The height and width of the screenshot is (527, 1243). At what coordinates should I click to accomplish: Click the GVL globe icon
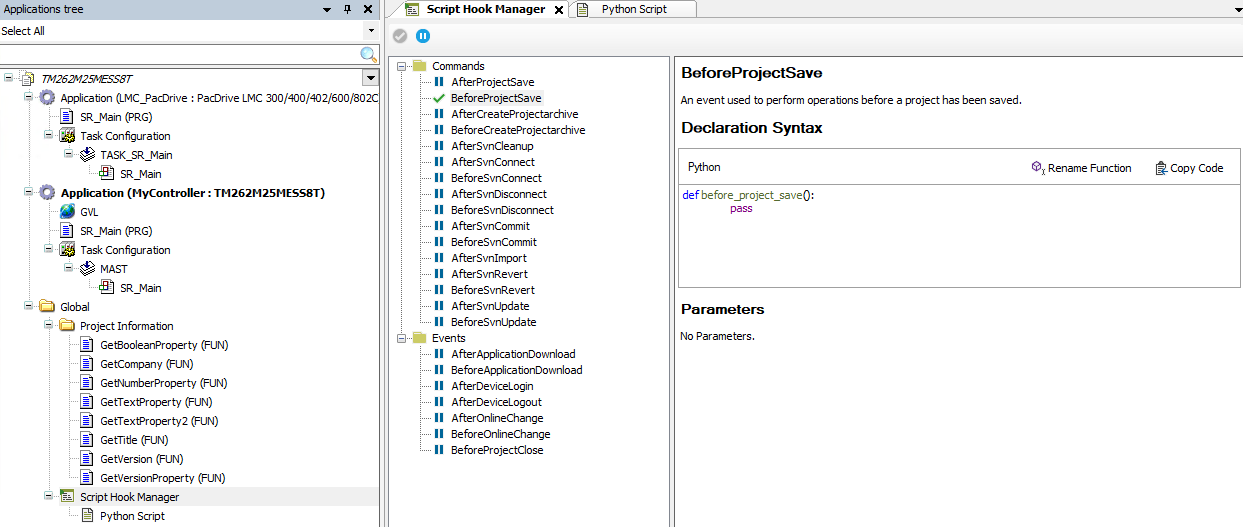pyautogui.click(x=67, y=212)
